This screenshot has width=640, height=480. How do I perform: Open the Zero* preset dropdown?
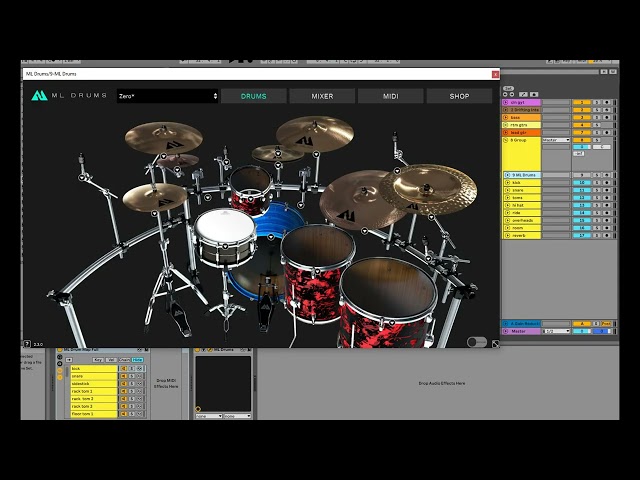click(x=167, y=96)
